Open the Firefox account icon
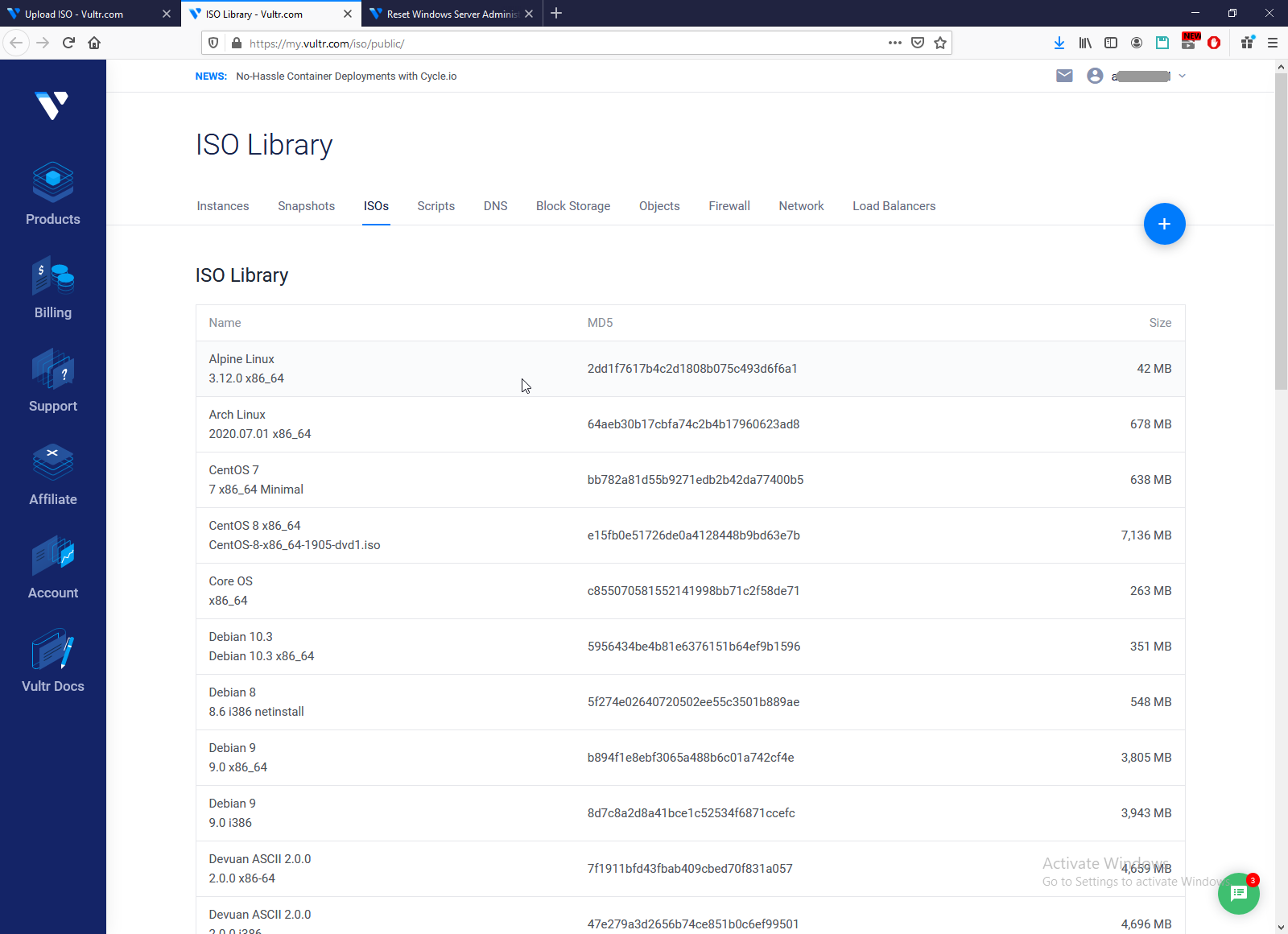This screenshot has height=934, width=1288. coord(1137,43)
